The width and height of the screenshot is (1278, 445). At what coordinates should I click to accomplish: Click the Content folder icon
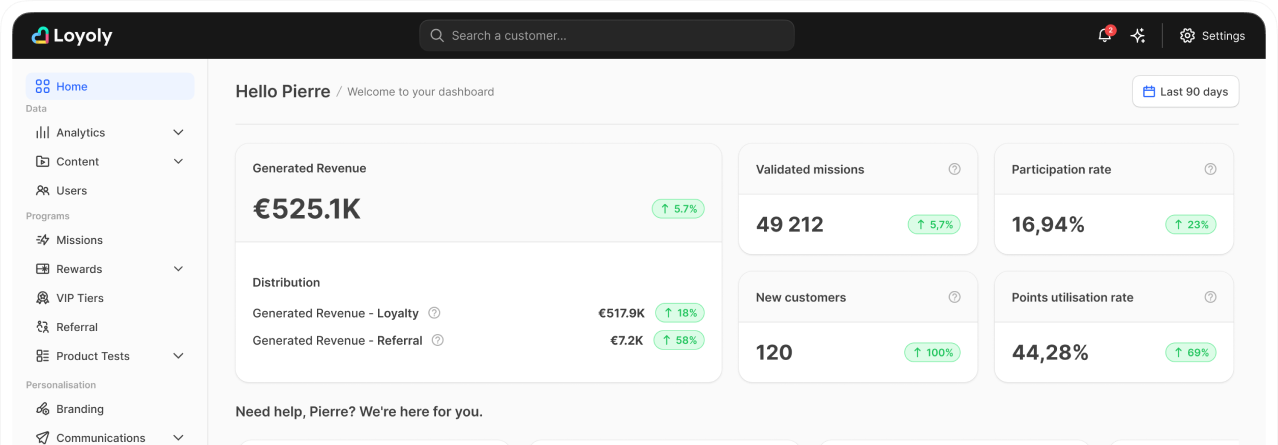point(42,161)
